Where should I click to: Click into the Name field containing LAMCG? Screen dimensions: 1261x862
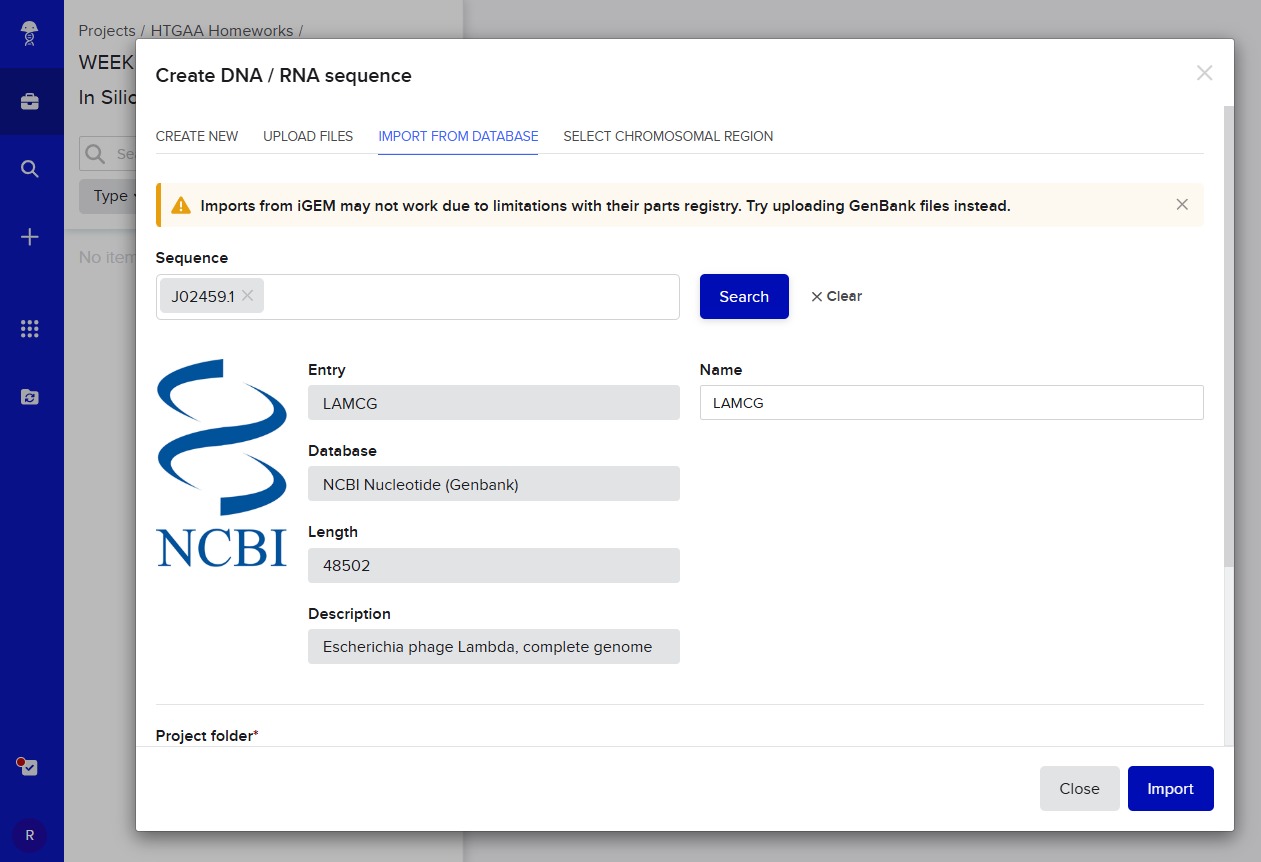(950, 403)
